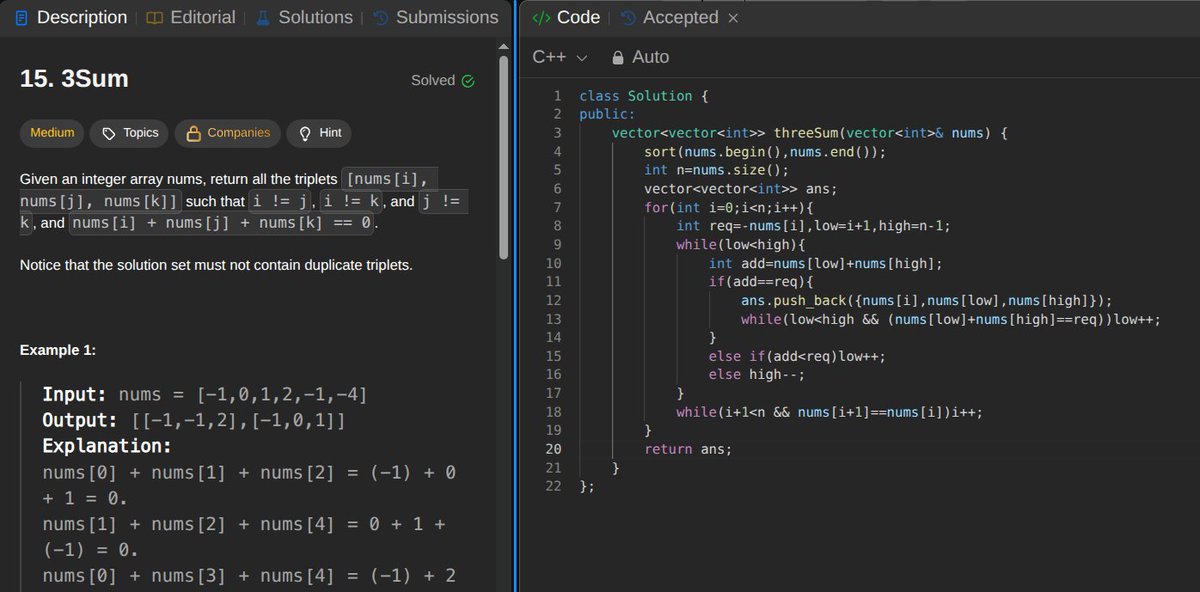Screen dimensions: 1200x592
Task: Click the return ans; line
Action: tap(688, 449)
